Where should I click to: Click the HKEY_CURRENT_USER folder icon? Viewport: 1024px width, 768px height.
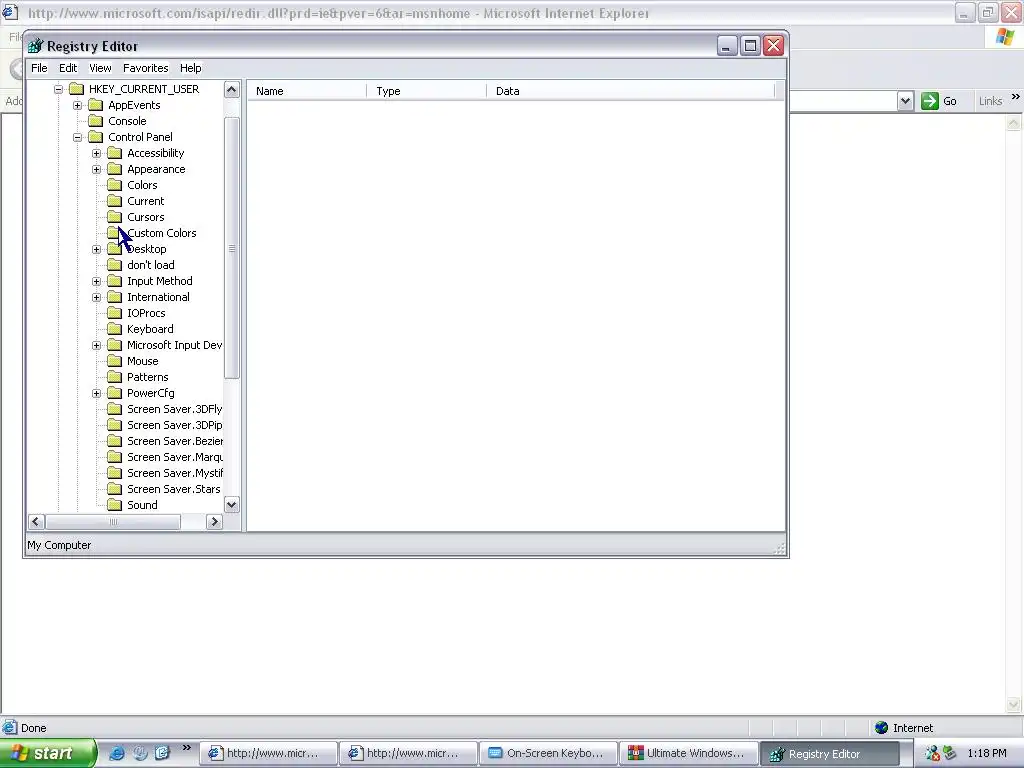coord(76,89)
